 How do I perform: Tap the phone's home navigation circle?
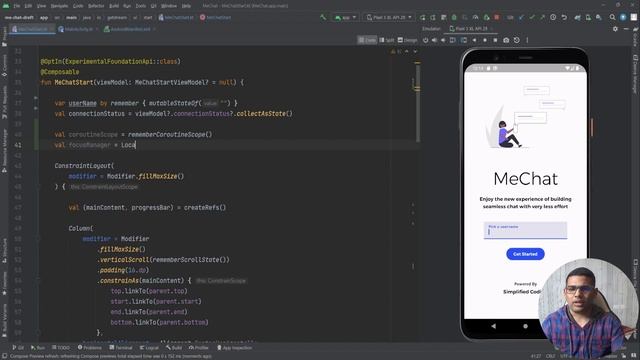point(525,326)
